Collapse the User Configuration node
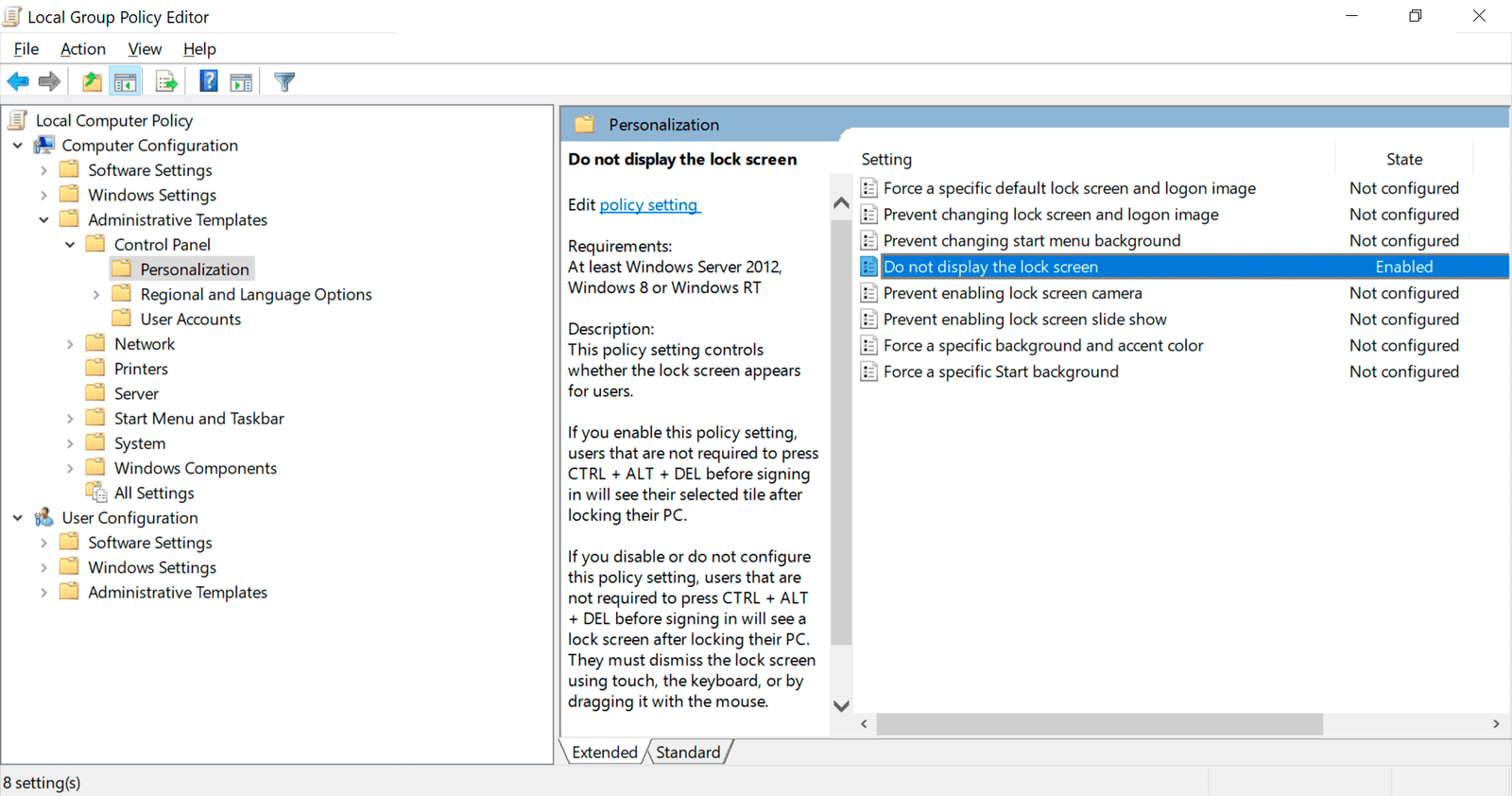 (x=18, y=518)
